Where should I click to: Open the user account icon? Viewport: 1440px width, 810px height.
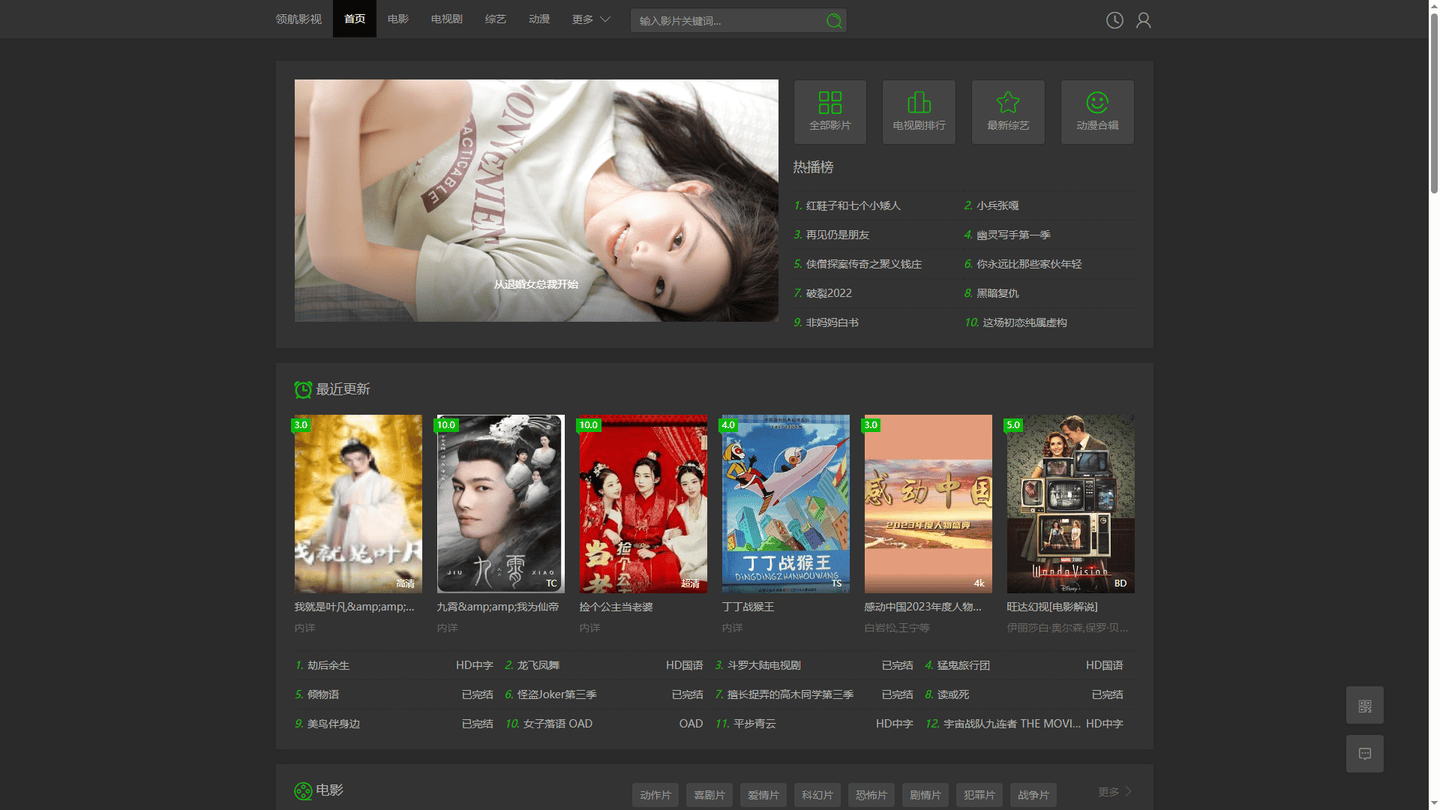click(x=1143, y=20)
